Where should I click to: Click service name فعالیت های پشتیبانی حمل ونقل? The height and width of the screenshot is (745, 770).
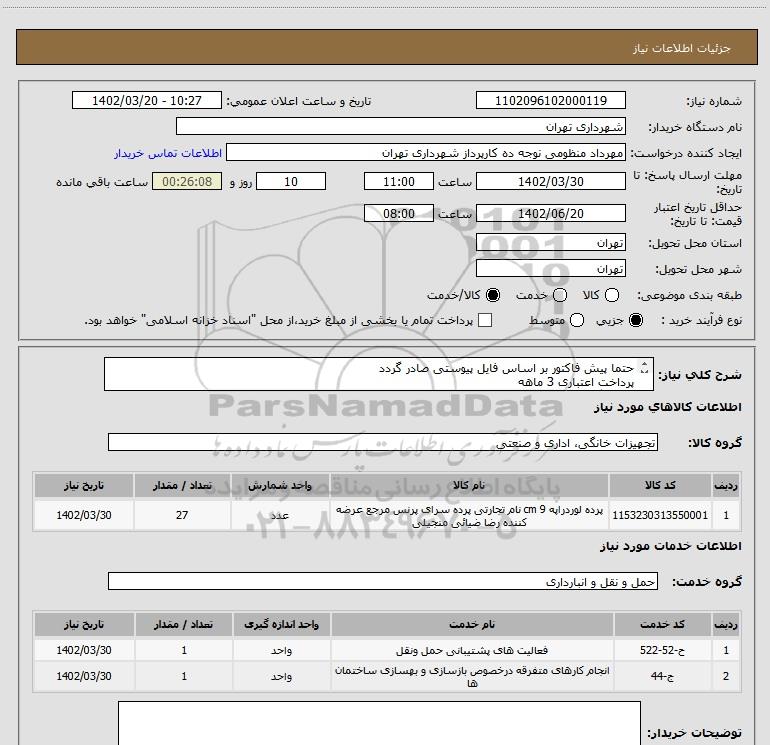472,650
